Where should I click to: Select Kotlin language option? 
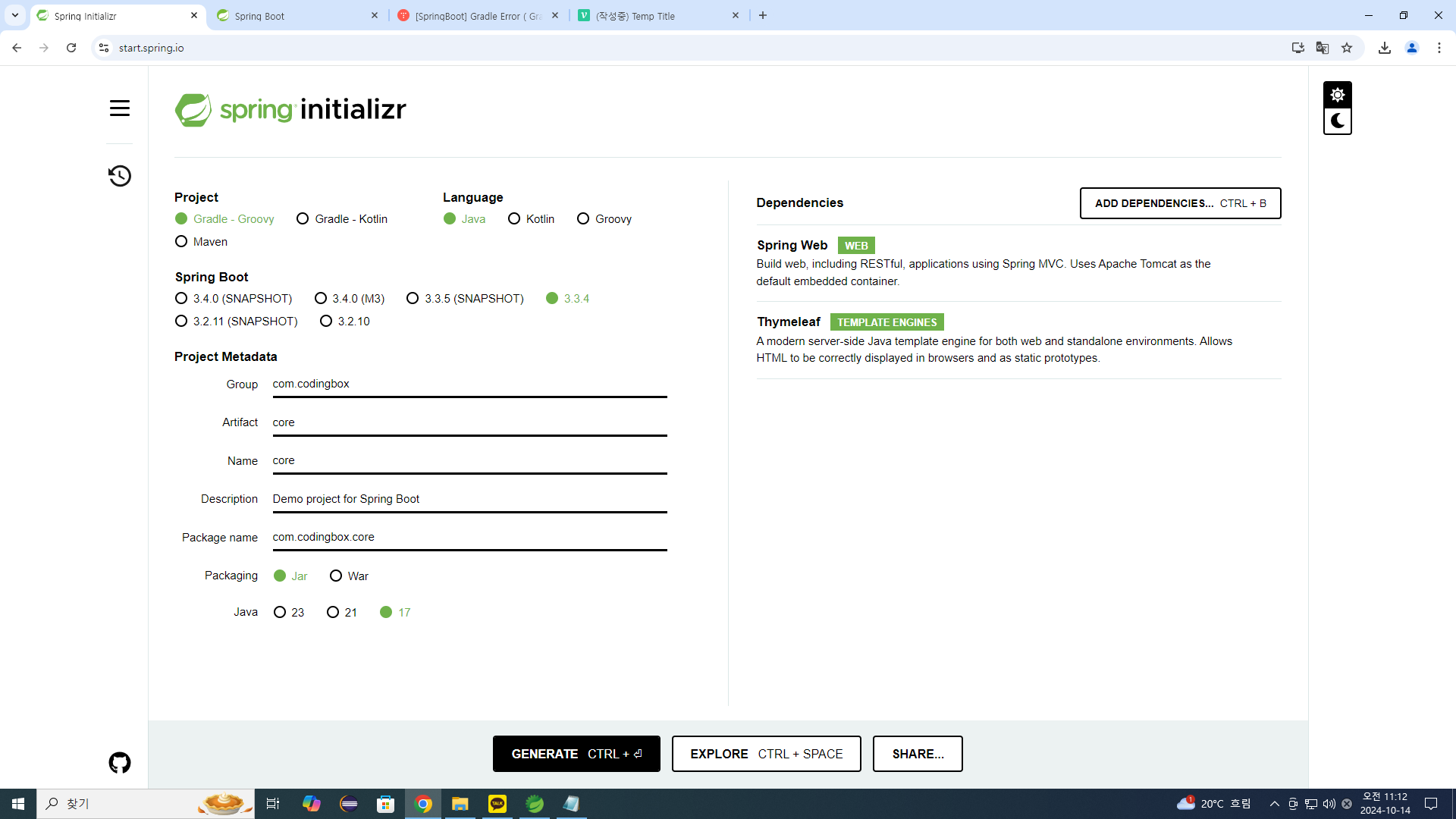click(x=514, y=219)
